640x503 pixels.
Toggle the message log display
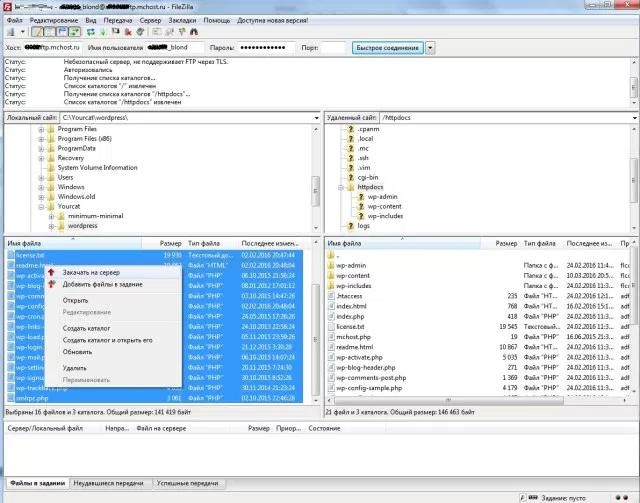click(x=38, y=32)
